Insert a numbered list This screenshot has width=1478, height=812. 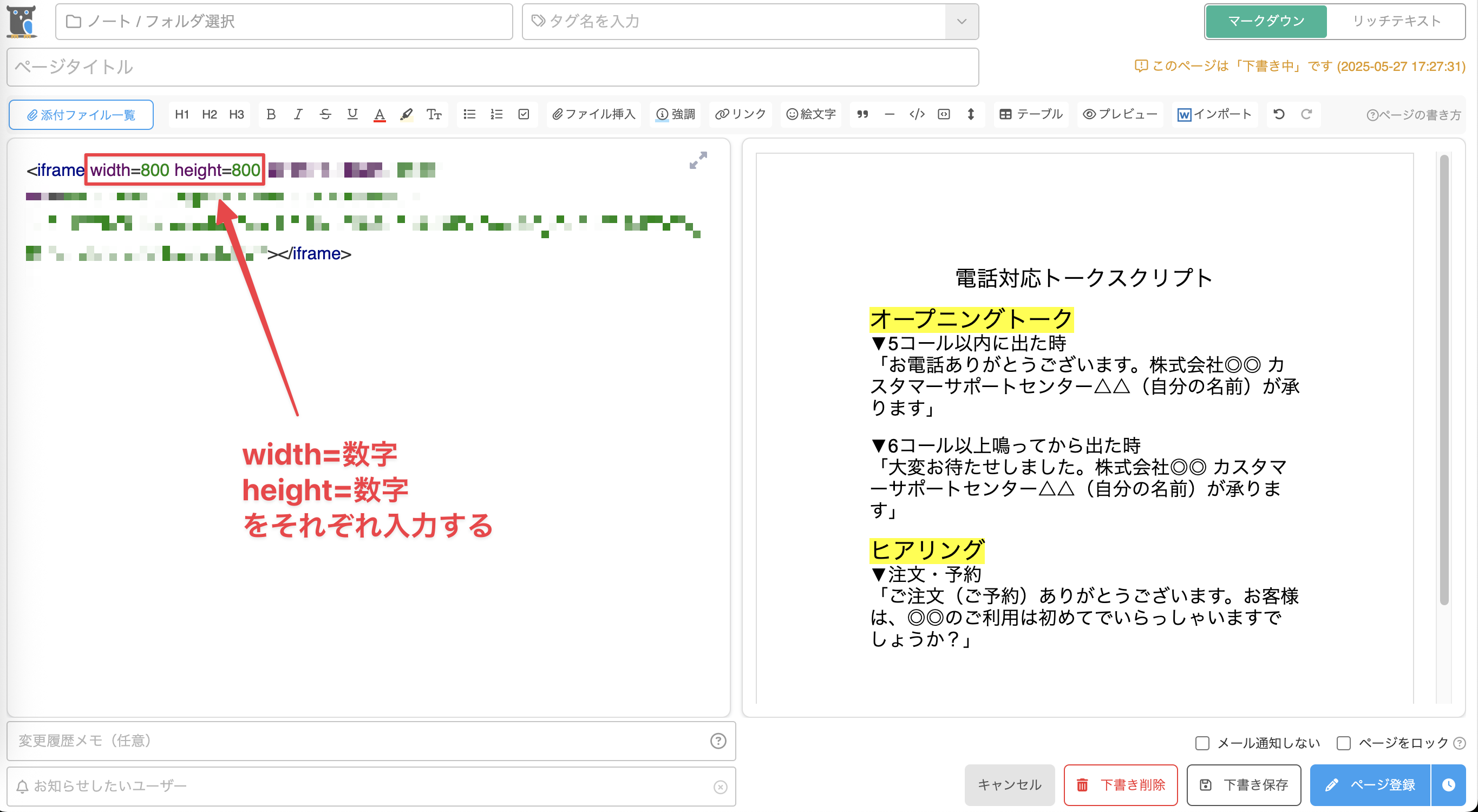point(496,115)
